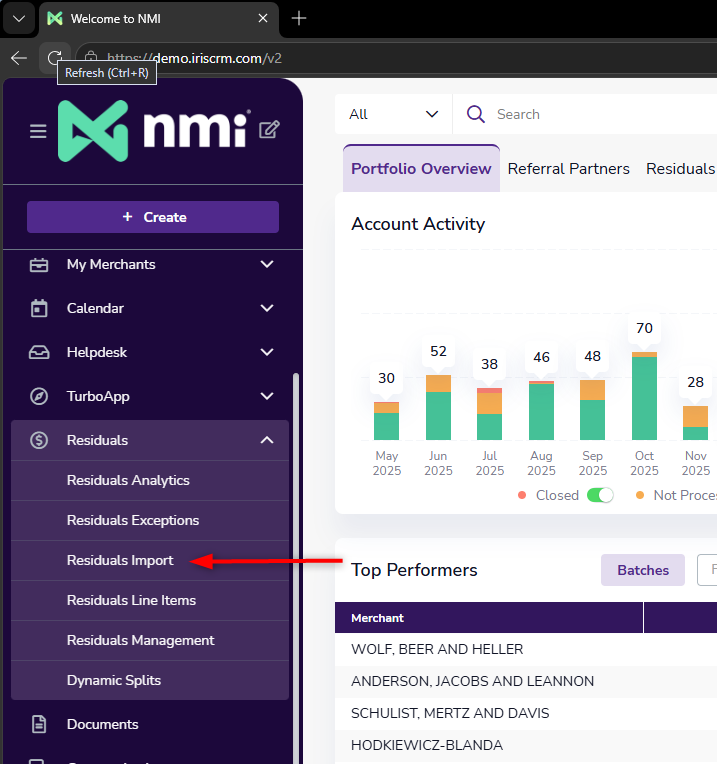Click the TurboApp compass icon
The width and height of the screenshot is (717, 764).
(39, 396)
